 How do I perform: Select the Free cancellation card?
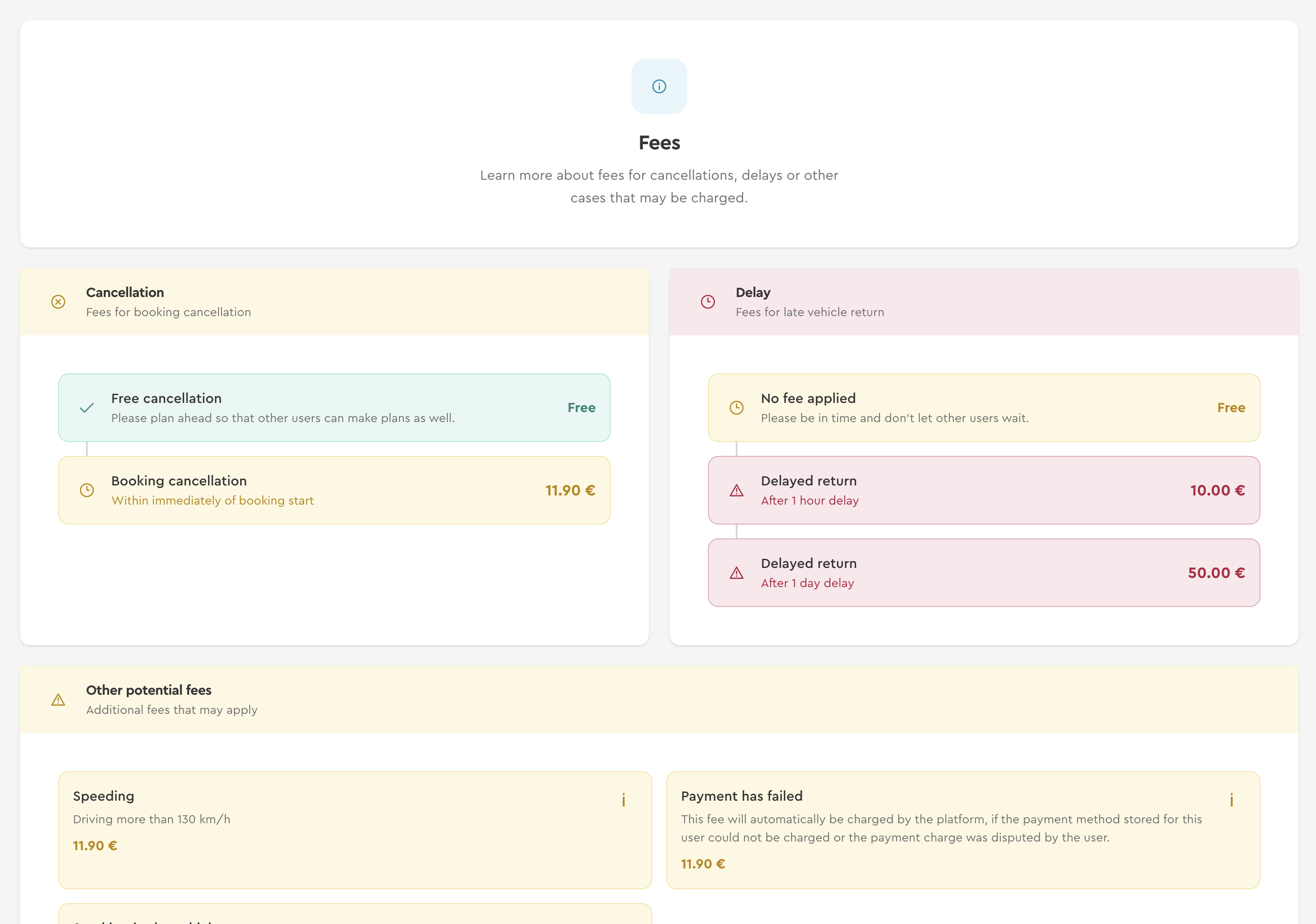point(334,408)
